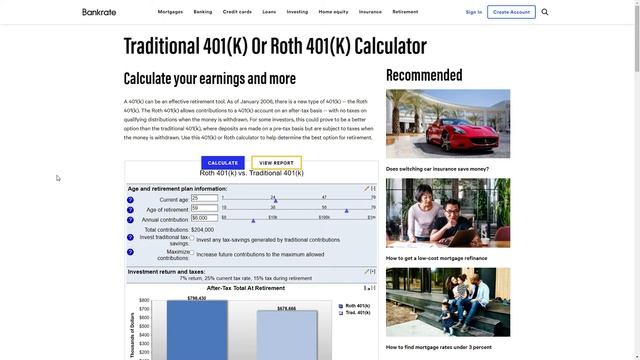Click chart type icon beside After-Tax chart
640x360 pixels.
[367, 288]
